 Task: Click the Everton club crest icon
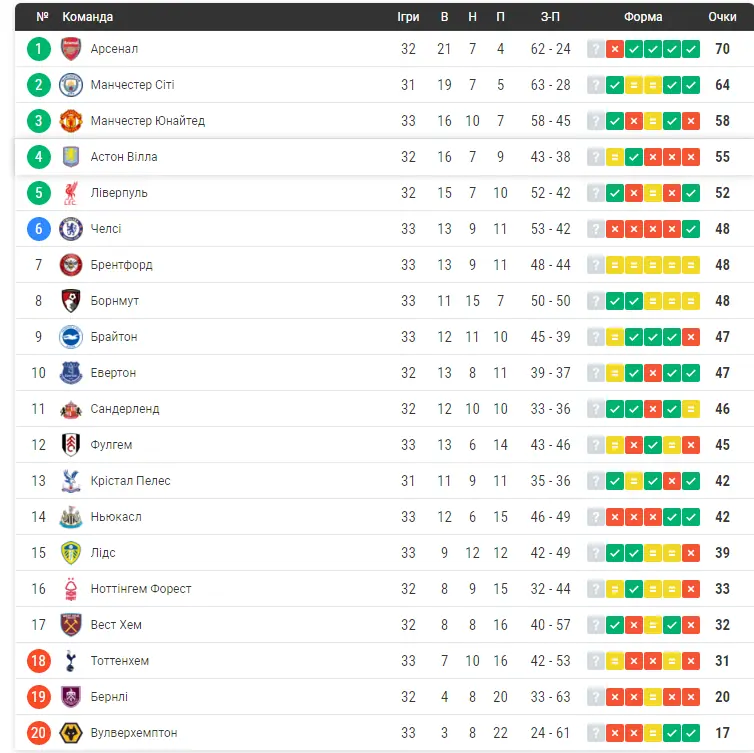(x=70, y=373)
